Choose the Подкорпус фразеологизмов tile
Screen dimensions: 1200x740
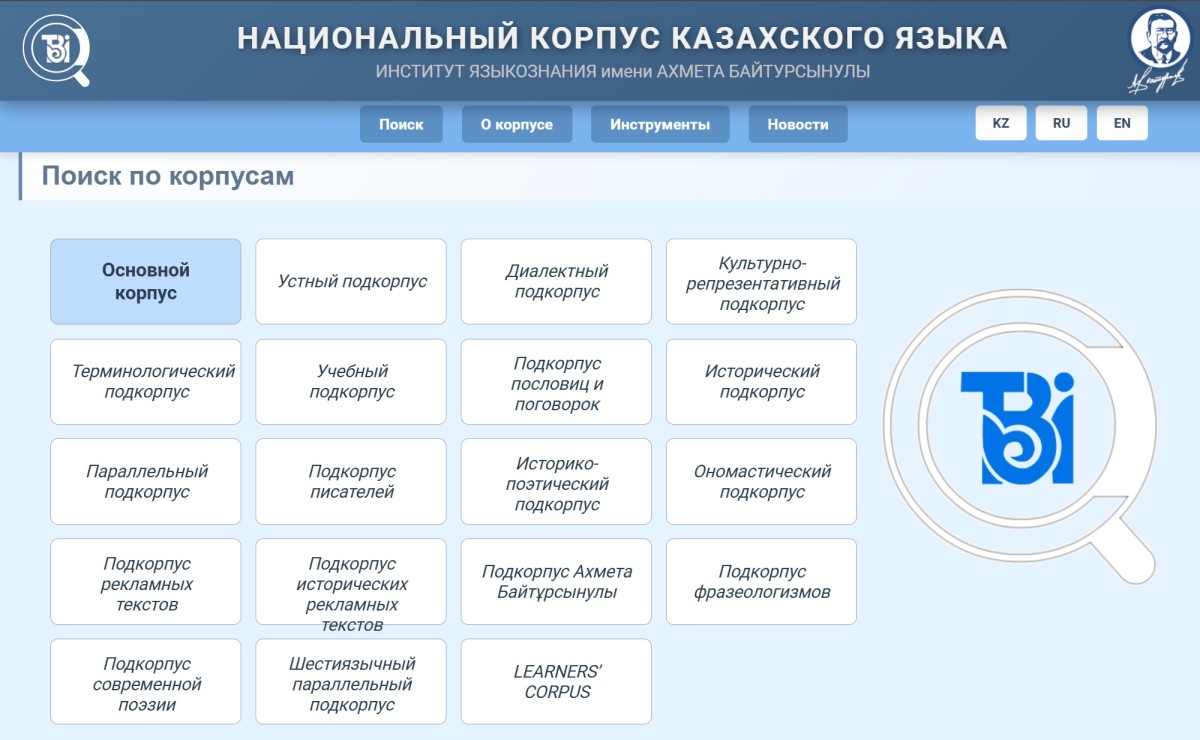(761, 581)
